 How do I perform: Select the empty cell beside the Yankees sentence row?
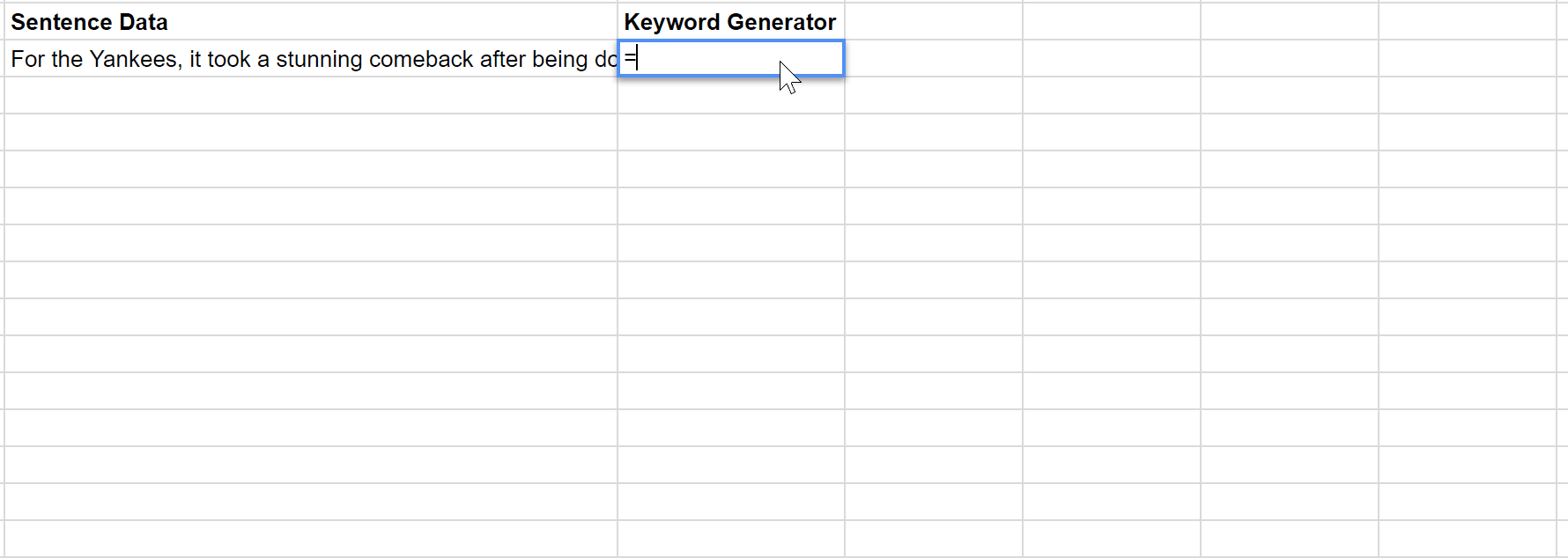(932, 59)
